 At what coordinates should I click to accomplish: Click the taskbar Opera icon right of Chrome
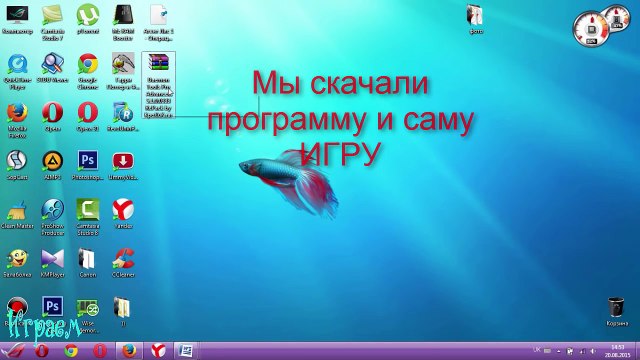click(x=100, y=351)
